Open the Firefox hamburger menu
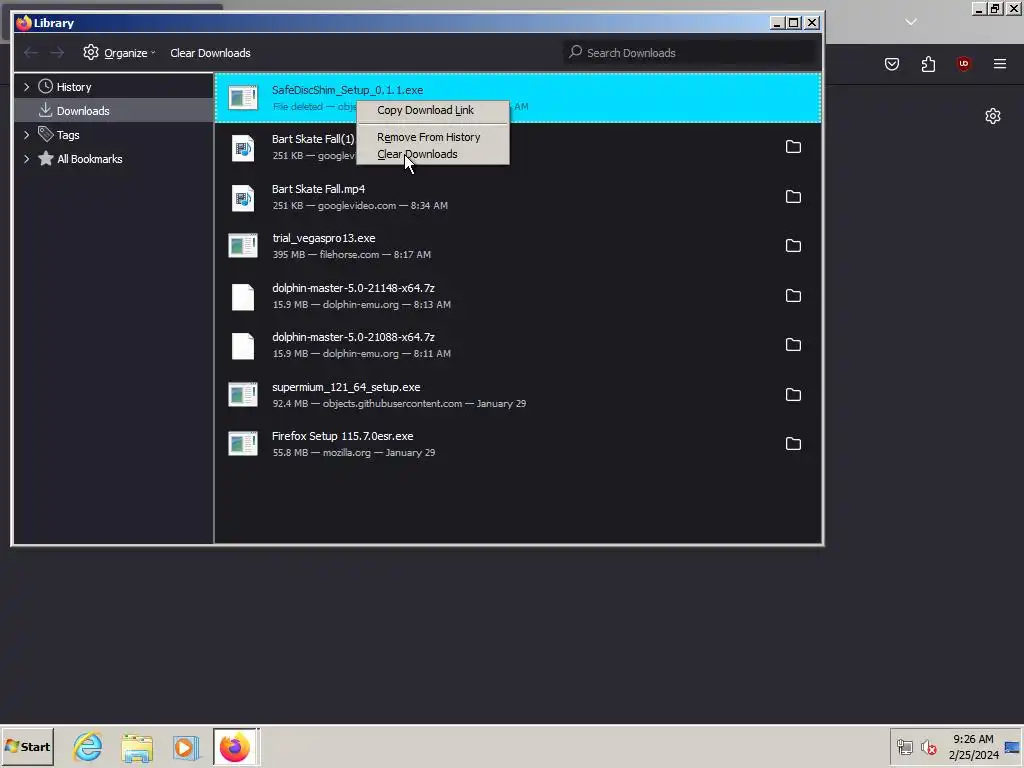This screenshot has width=1024, height=768. (x=1000, y=64)
